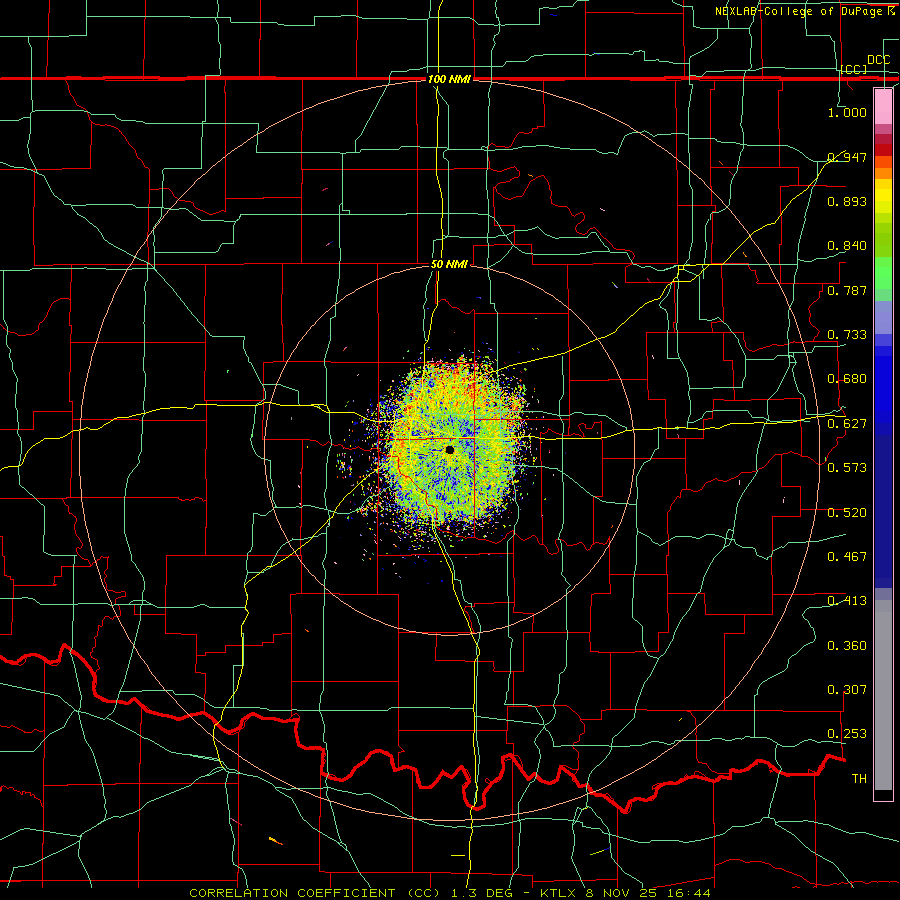This screenshot has width=900, height=900.
Task: Click the 0.467 scale value
Action: (847, 557)
